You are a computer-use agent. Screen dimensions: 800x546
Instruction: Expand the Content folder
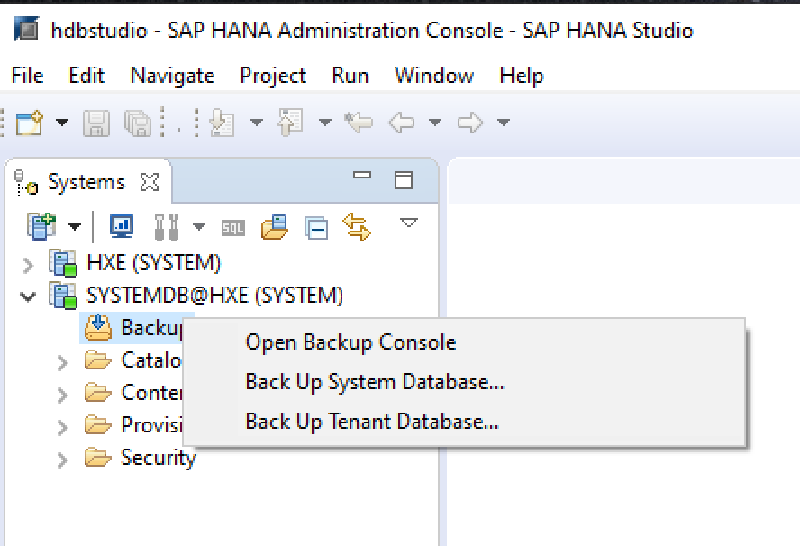[x=63, y=395]
